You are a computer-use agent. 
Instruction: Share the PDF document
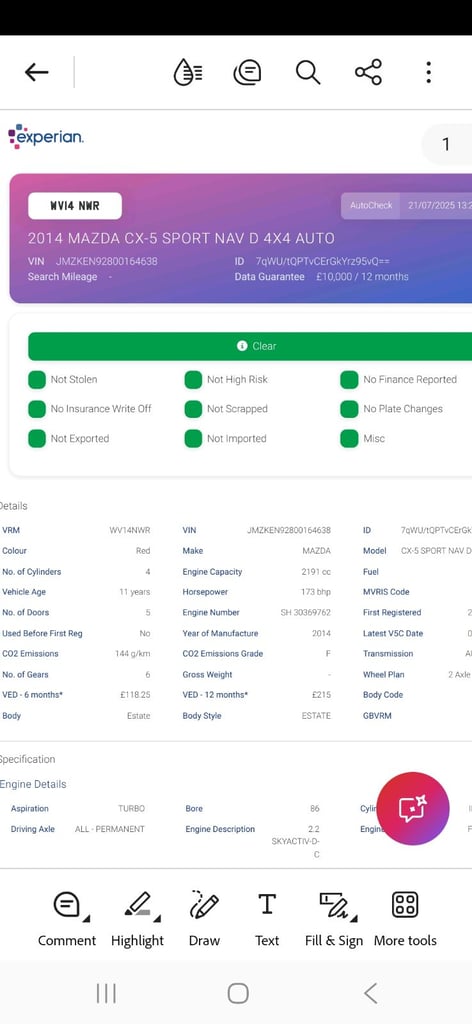point(368,72)
